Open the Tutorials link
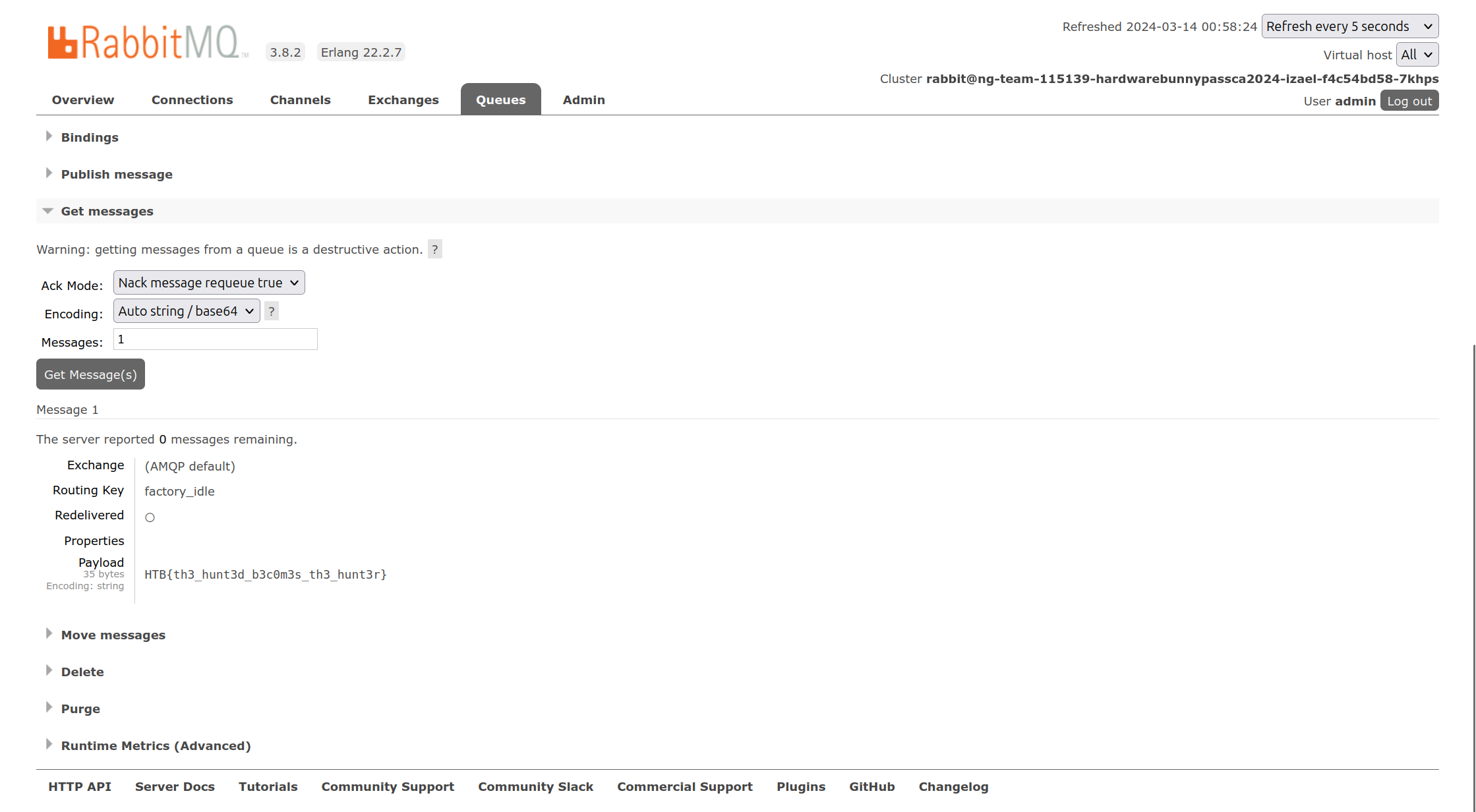The image size is (1476, 812). pyautogui.click(x=268, y=786)
